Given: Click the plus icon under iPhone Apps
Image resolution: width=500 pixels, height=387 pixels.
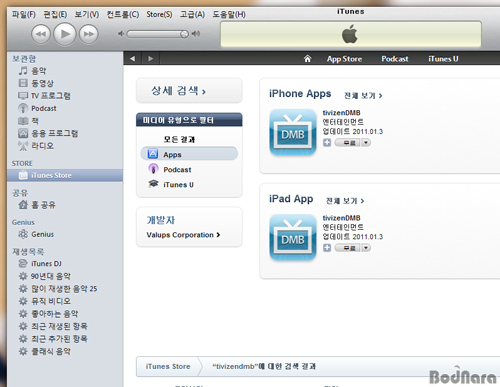Looking at the screenshot, I should [x=327, y=143].
